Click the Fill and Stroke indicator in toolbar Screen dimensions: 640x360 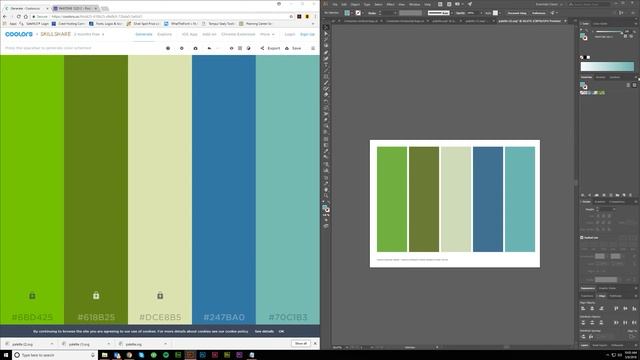click(x=326, y=209)
